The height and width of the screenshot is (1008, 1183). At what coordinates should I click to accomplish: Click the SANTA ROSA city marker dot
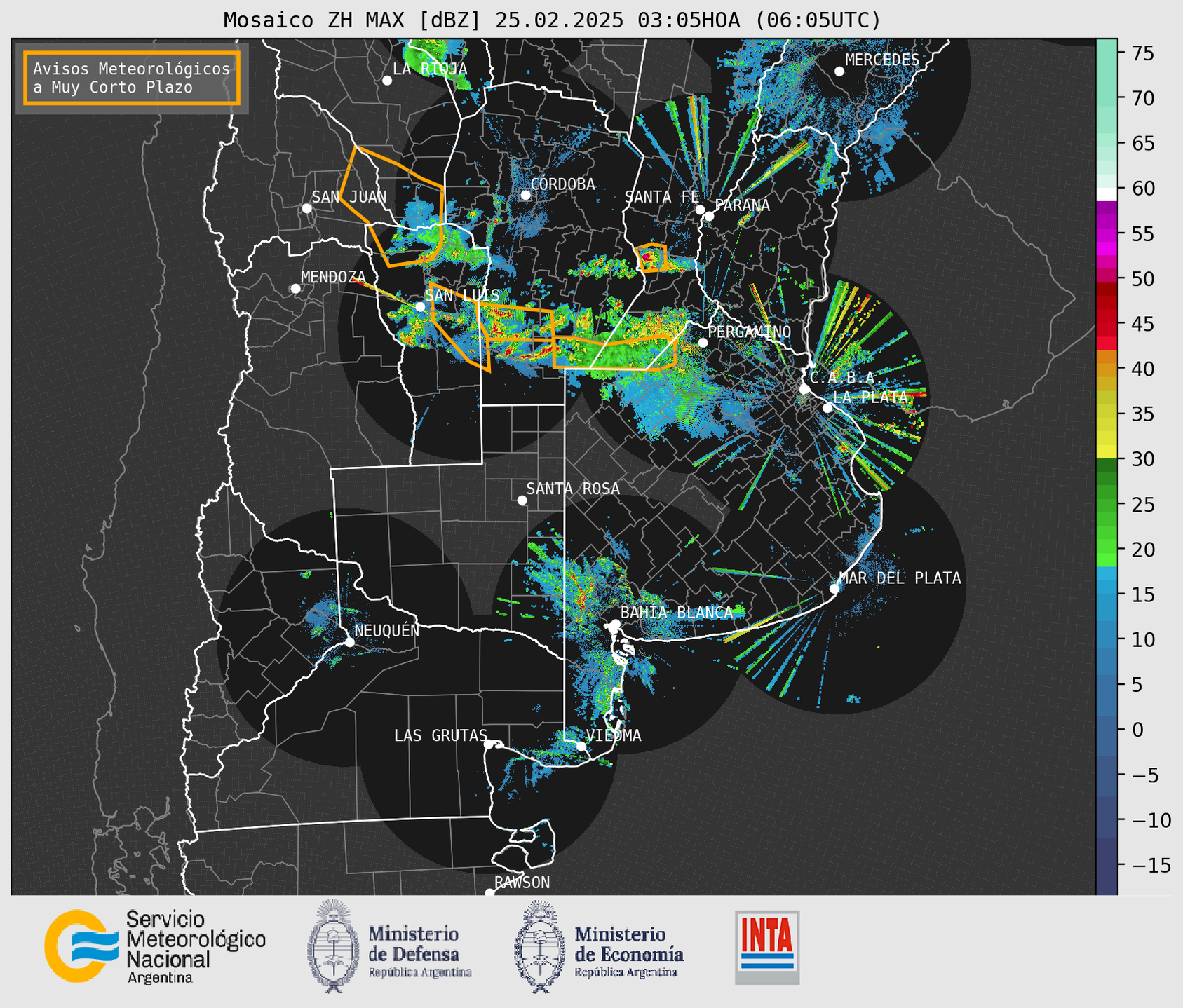coord(522,500)
